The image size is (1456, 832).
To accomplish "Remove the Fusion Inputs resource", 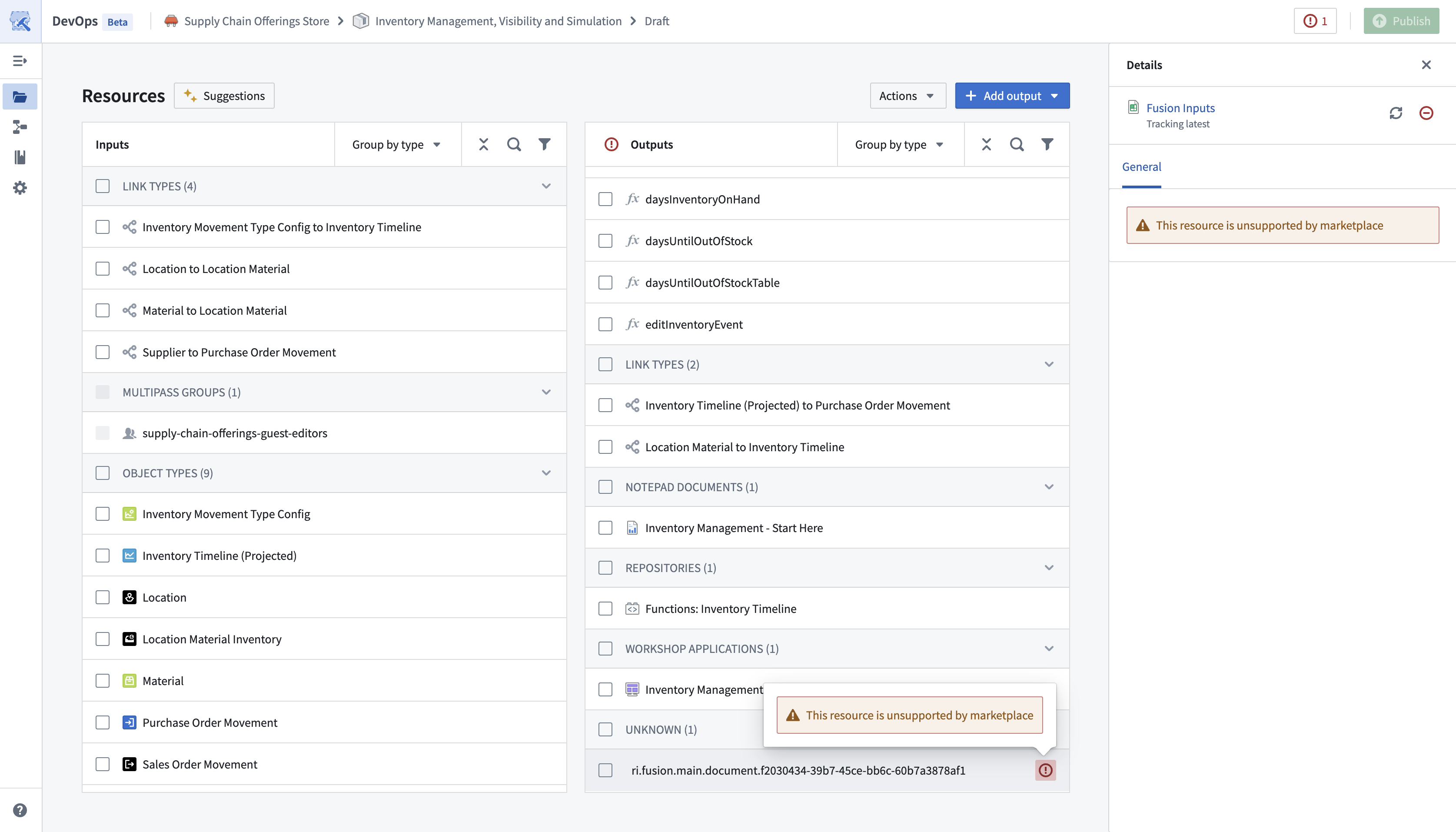I will point(1426,113).
